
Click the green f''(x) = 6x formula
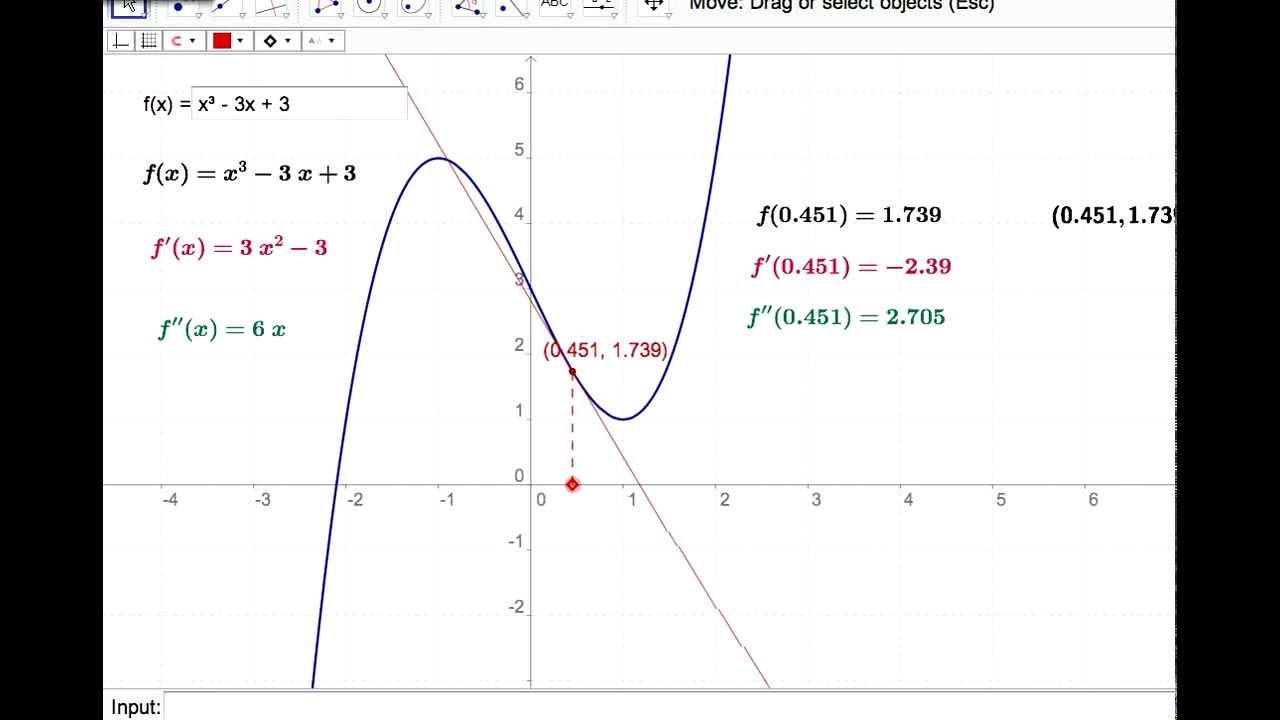(222, 329)
